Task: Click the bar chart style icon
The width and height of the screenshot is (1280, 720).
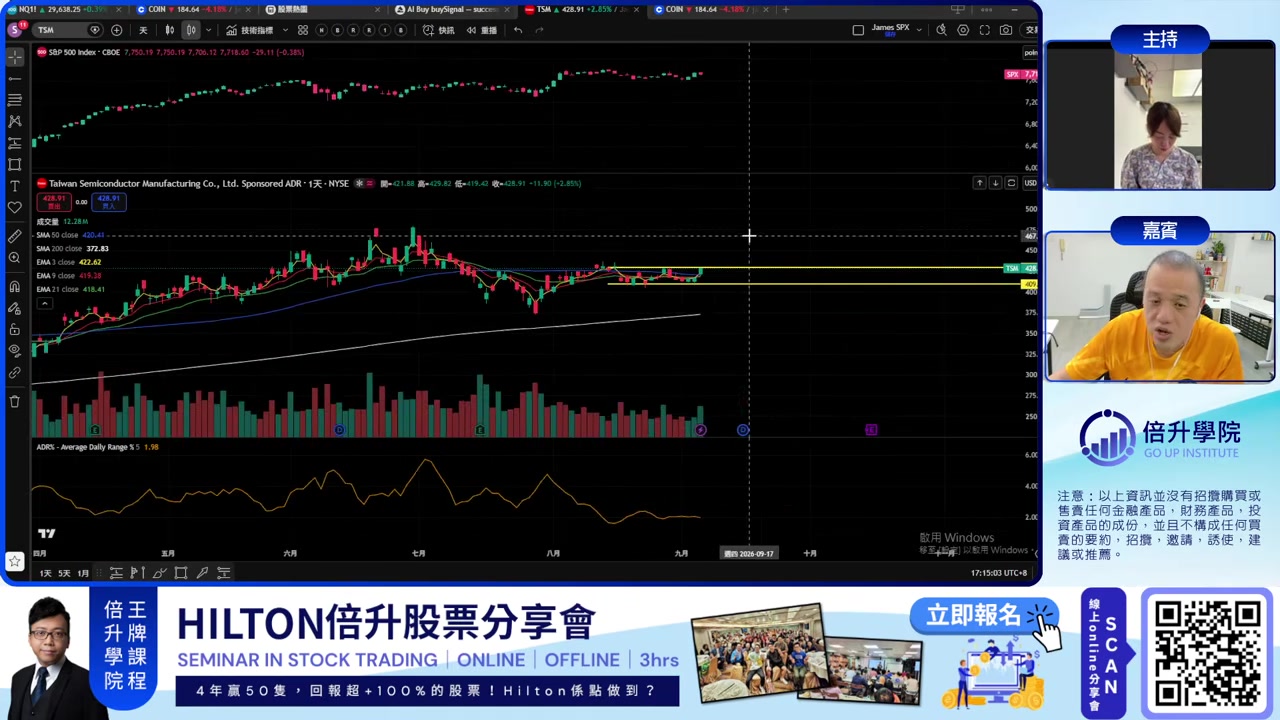Action: click(170, 30)
